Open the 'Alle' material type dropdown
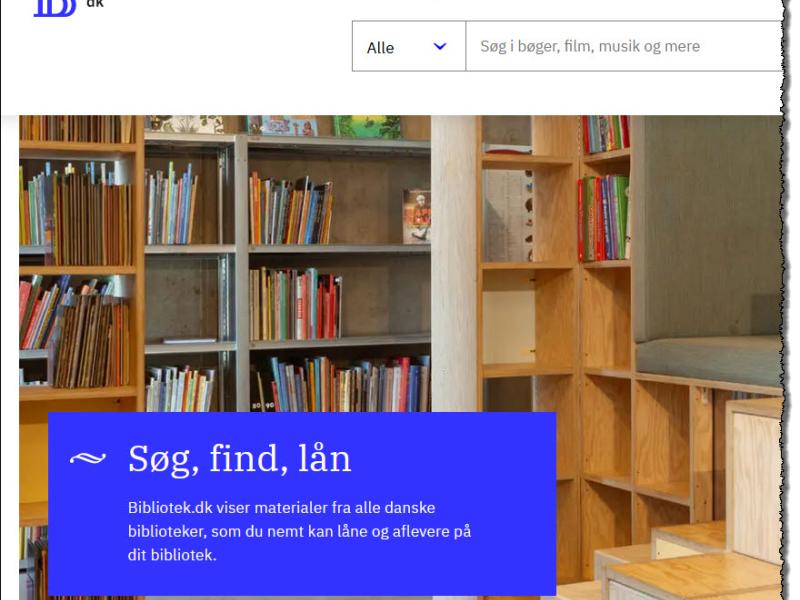 [409, 46]
